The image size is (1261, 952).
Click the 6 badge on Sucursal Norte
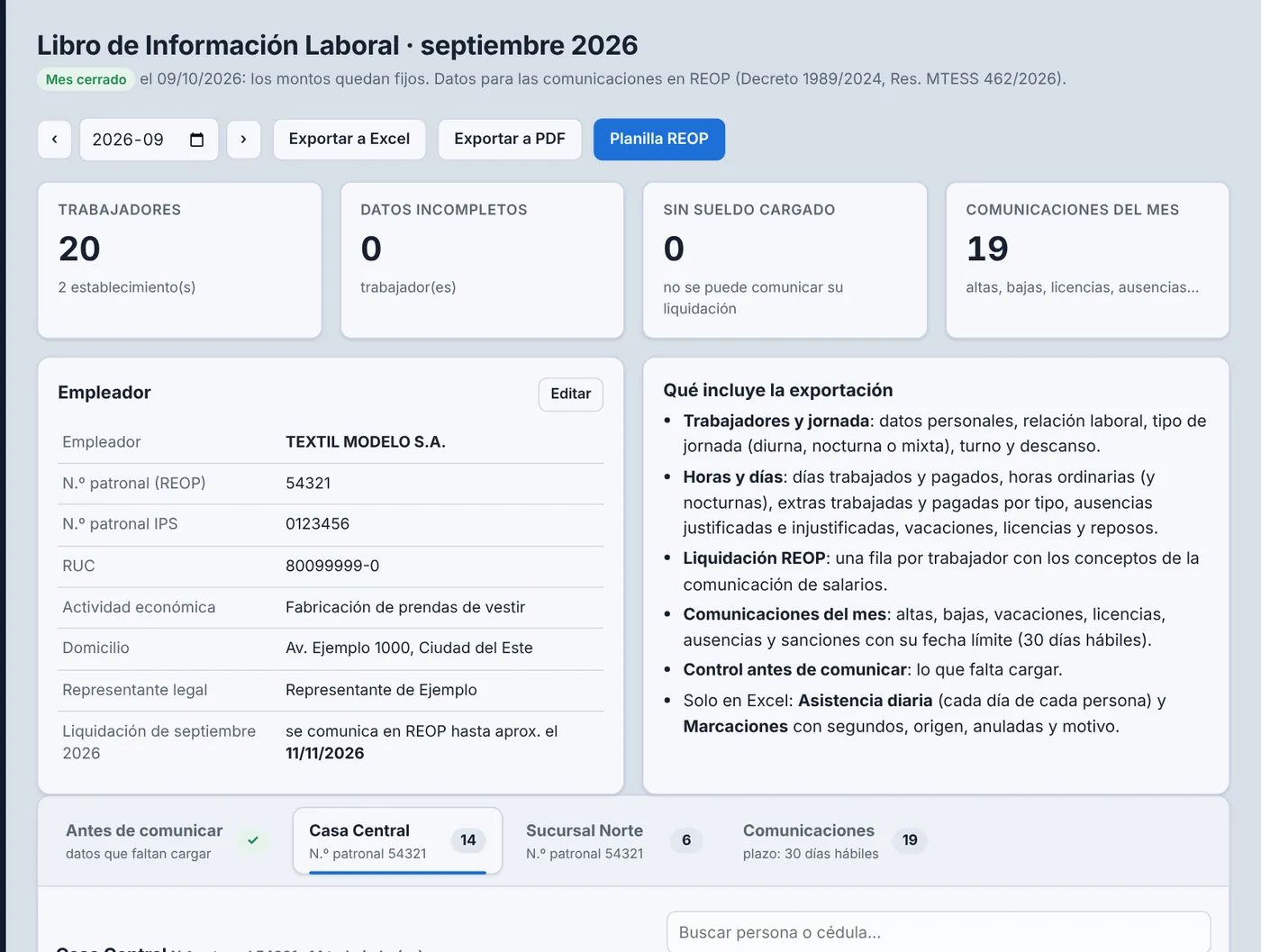pos(686,840)
